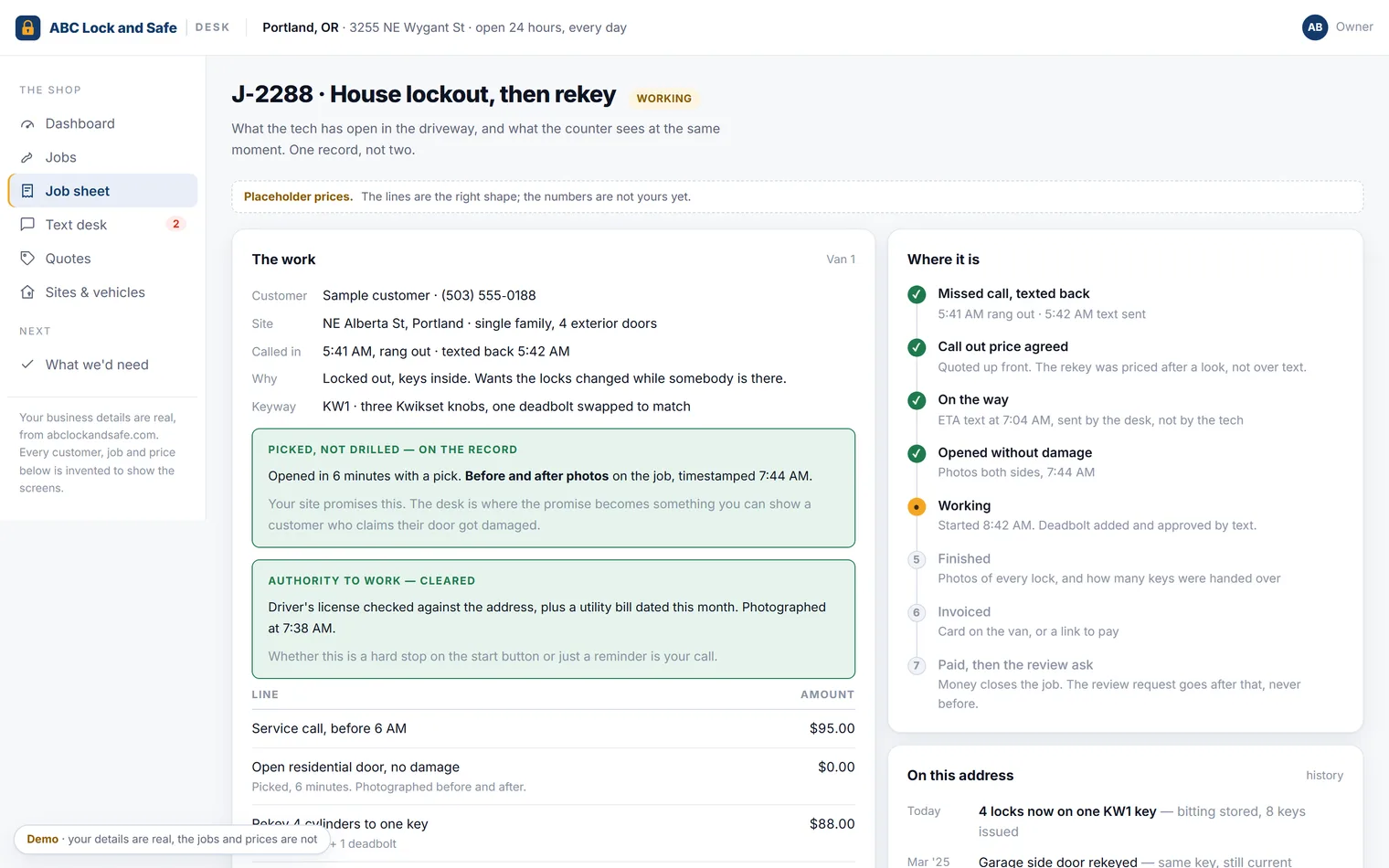Click the Quotes tag icon
Screen dimensions: 1389x868
[x=27, y=259]
